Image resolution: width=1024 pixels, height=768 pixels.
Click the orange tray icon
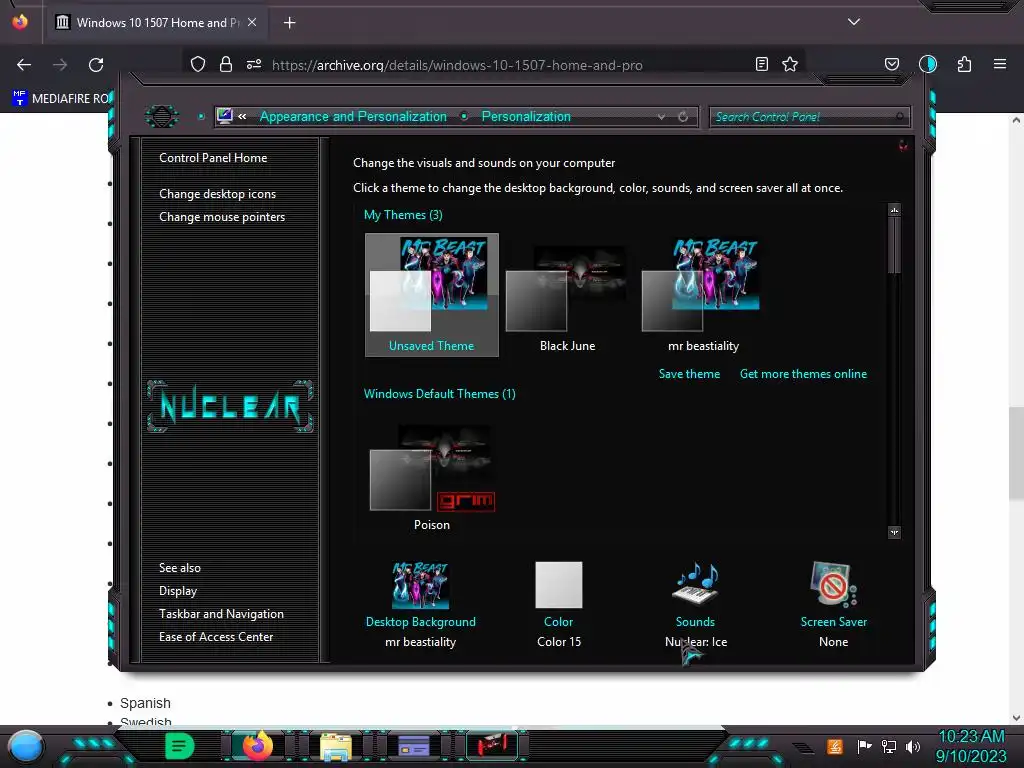pyautogui.click(x=835, y=746)
